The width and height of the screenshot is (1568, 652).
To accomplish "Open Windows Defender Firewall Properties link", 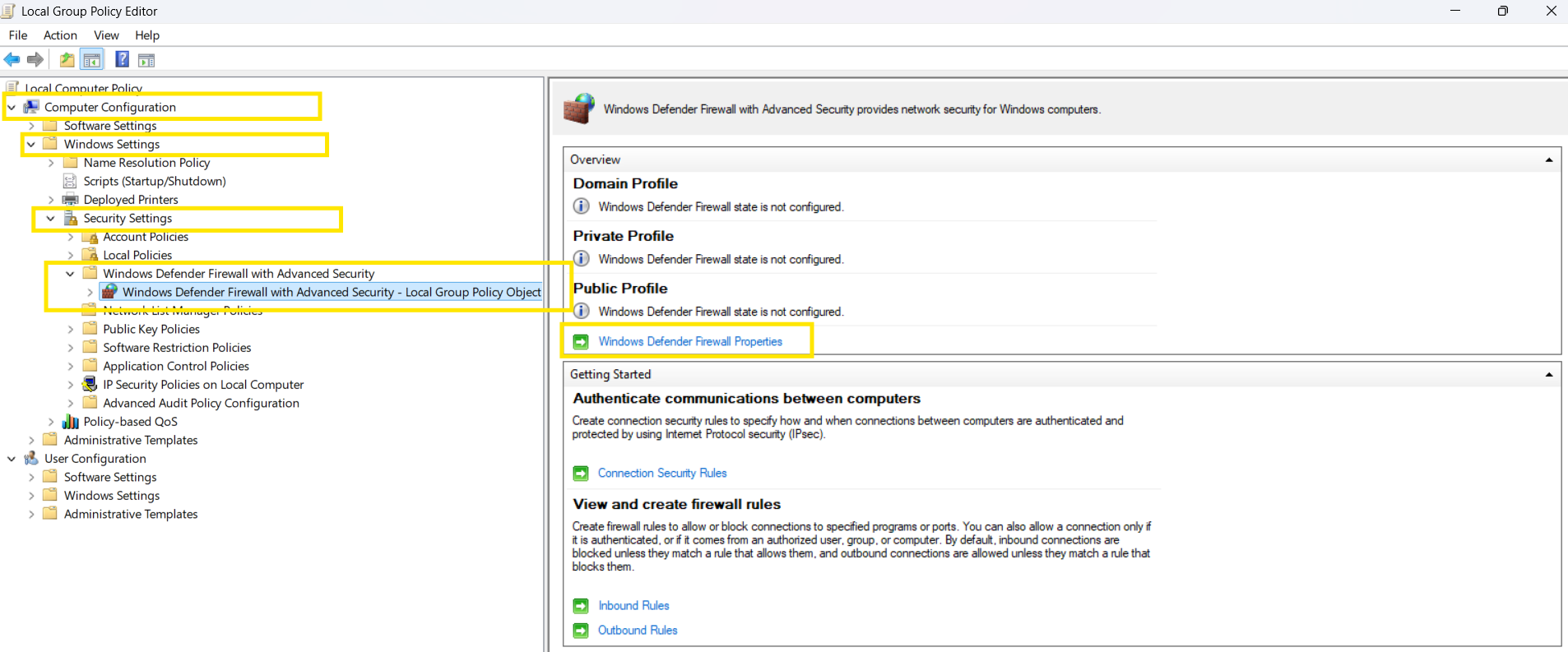I will click(690, 341).
